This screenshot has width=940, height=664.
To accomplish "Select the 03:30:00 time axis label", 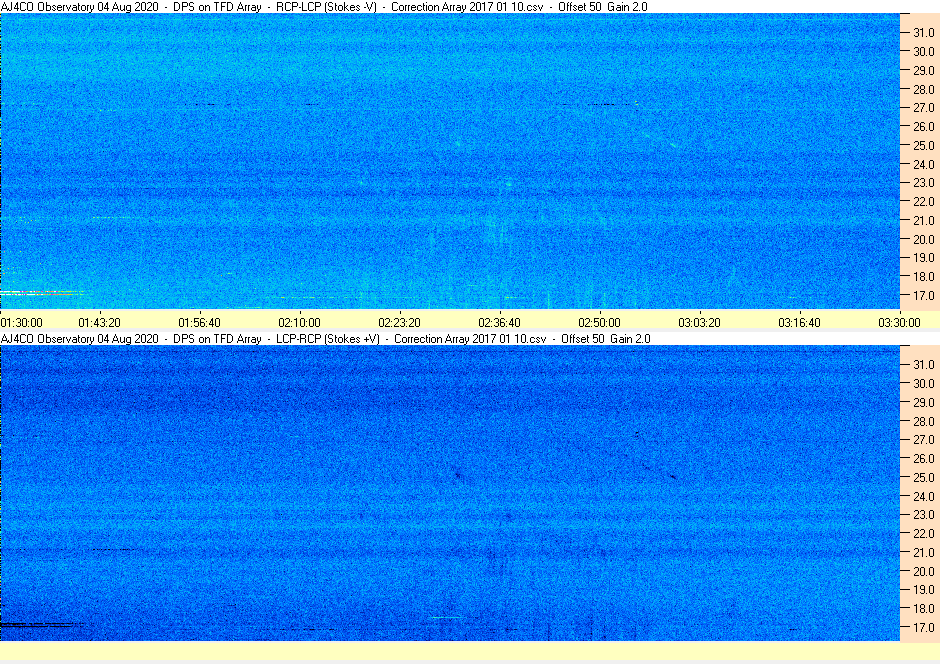I will [x=899, y=322].
